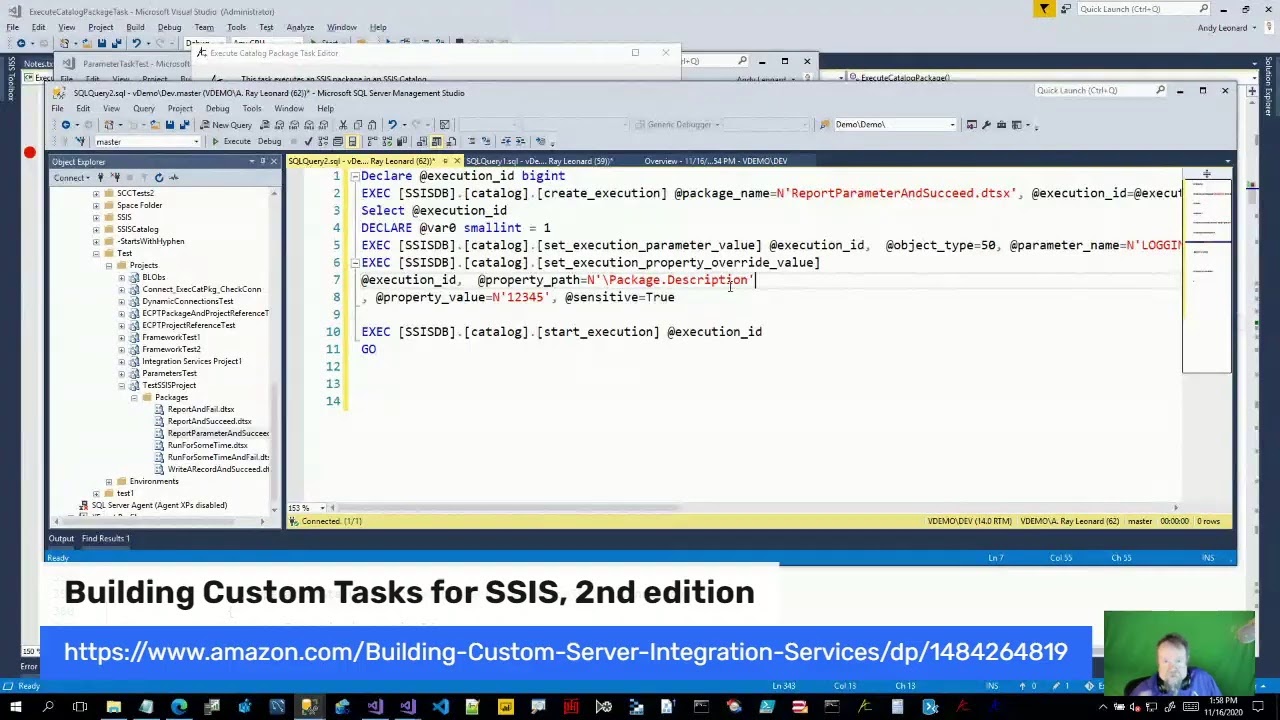1280x720 pixels.
Task: Click the Copy icon in SSMS toolbar
Action: point(357,125)
